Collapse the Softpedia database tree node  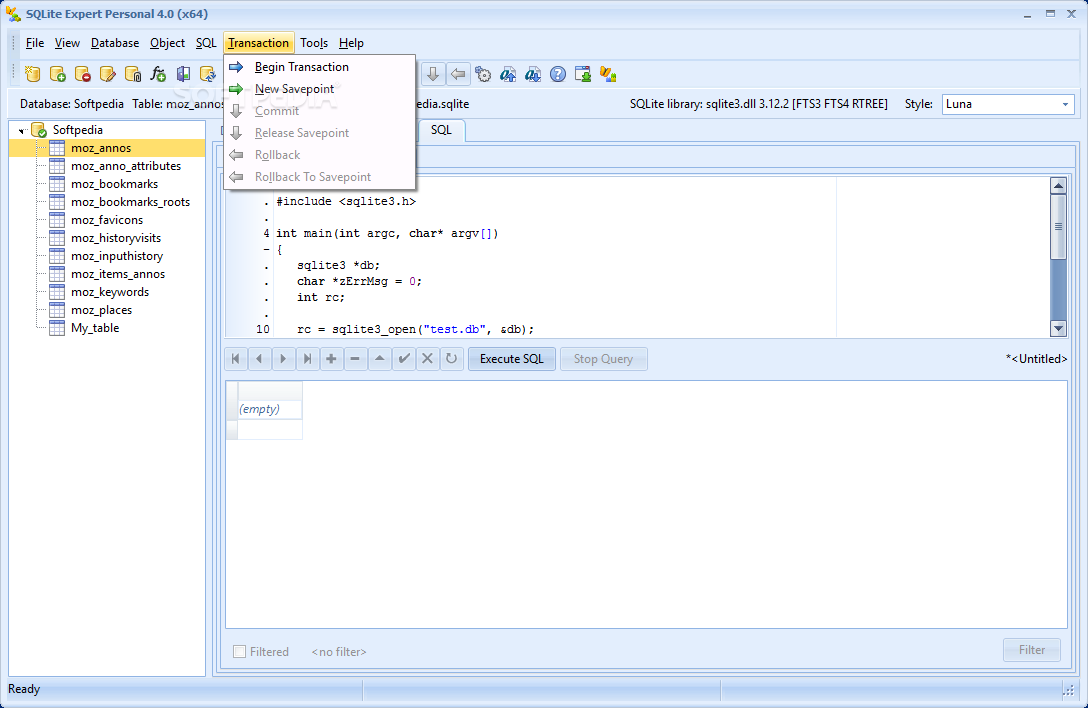(22, 130)
